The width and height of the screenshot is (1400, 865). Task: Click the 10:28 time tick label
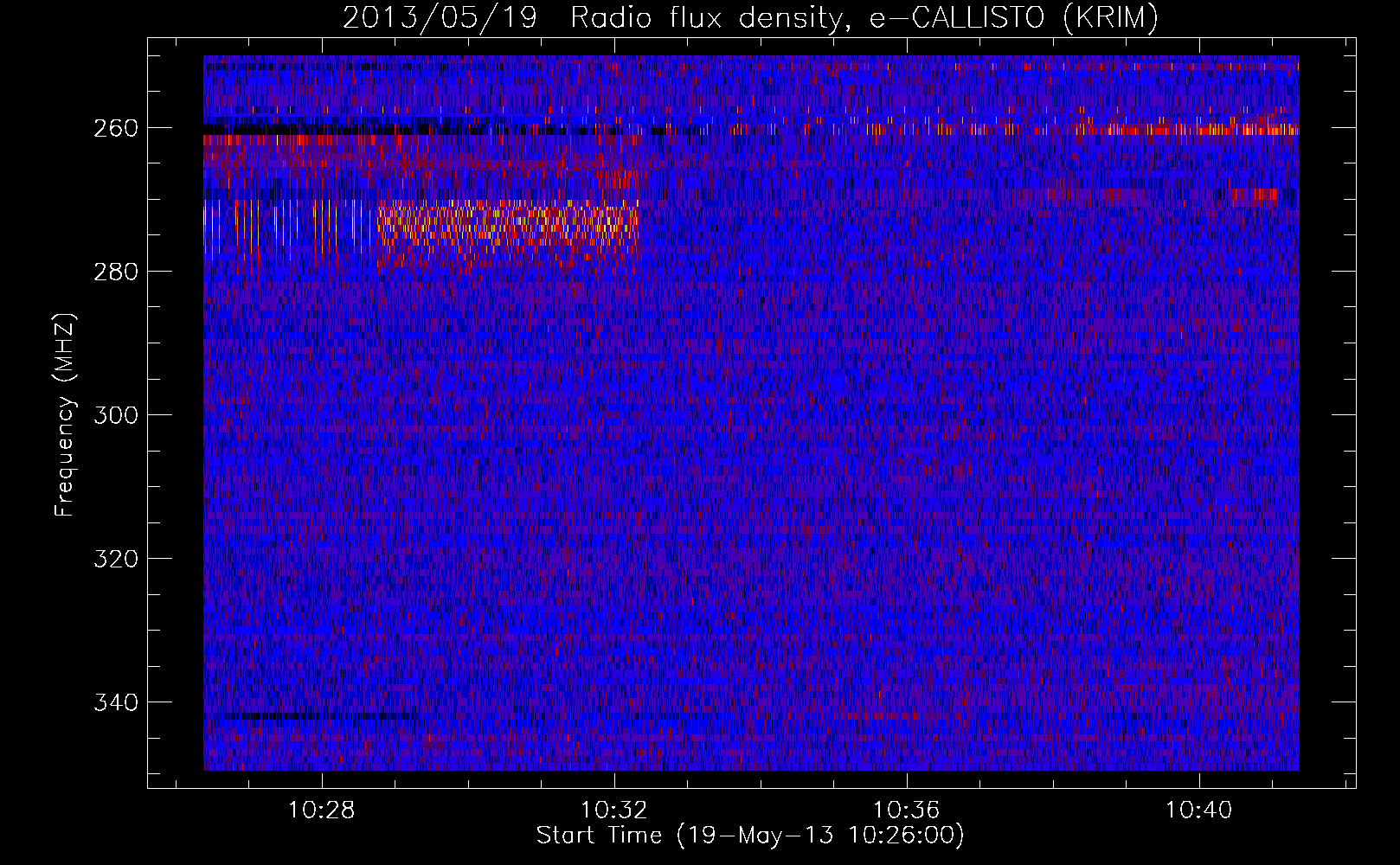(x=322, y=811)
